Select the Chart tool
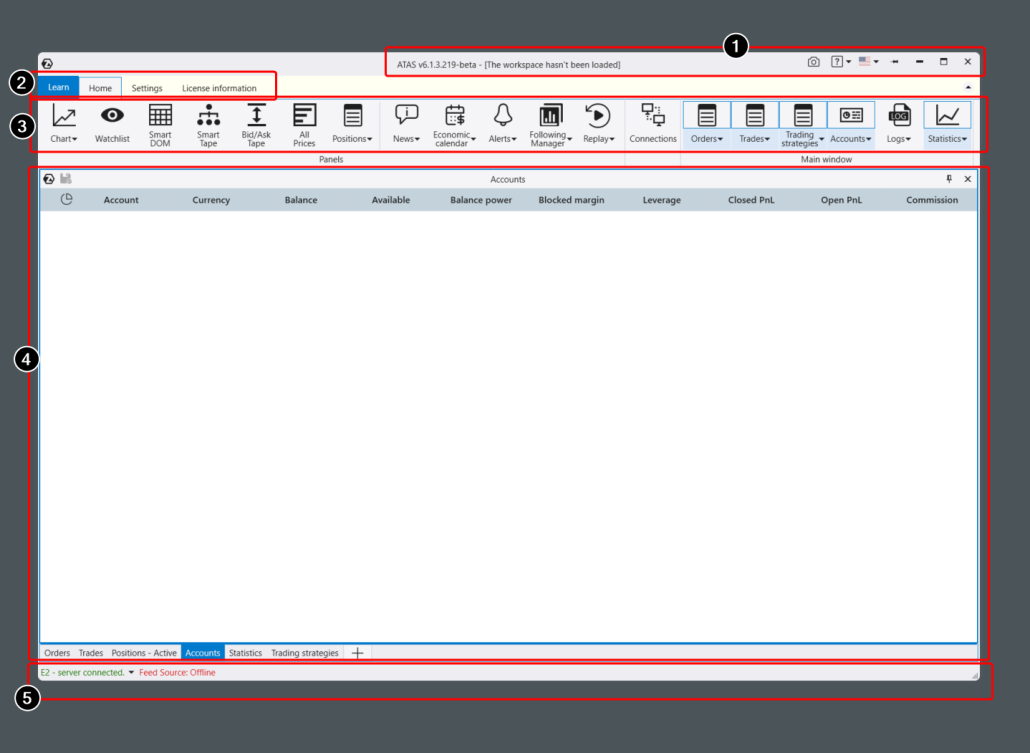 point(60,123)
